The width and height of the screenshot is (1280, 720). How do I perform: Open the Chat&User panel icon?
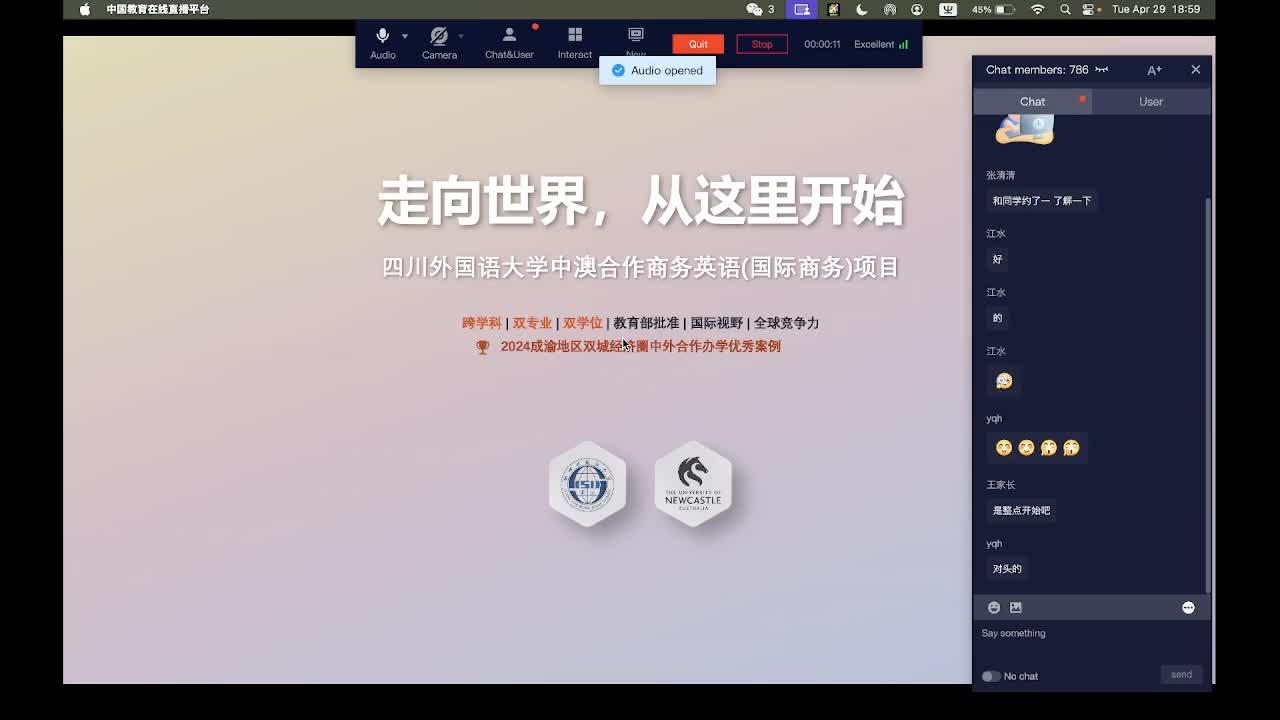click(x=509, y=35)
